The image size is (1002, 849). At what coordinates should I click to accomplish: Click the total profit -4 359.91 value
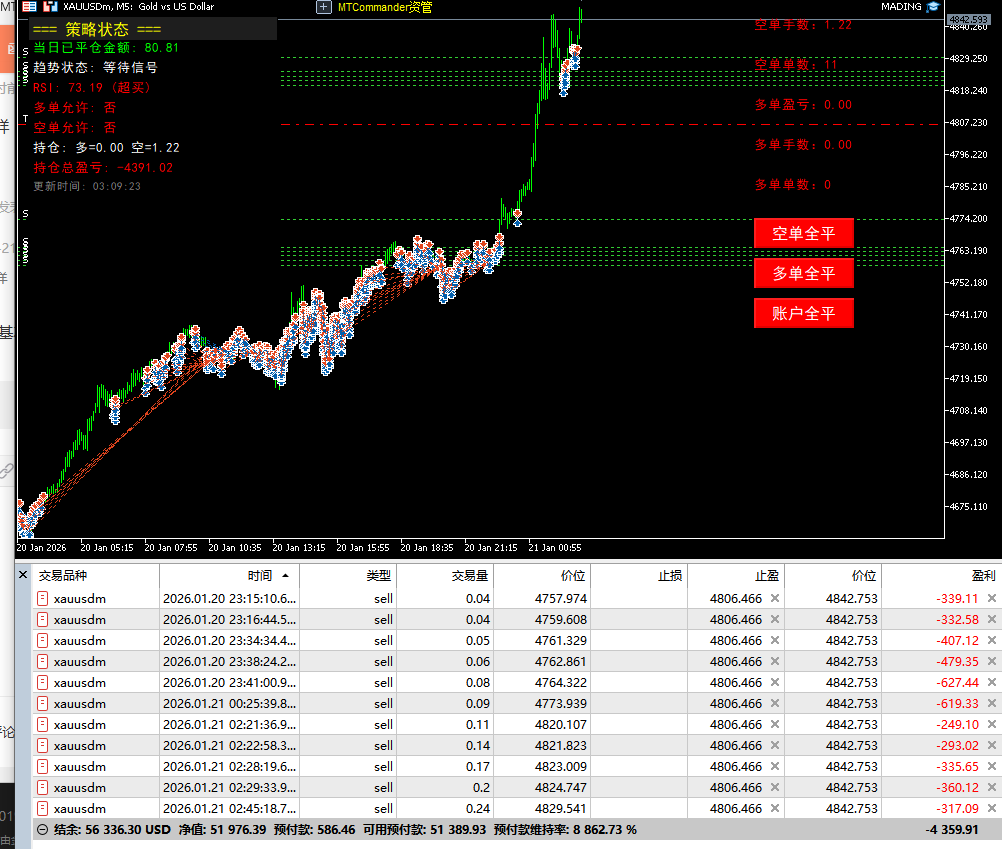(x=952, y=830)
